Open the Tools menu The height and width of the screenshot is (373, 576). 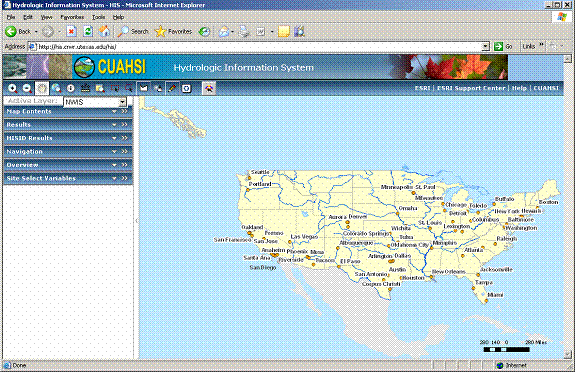(x=98, y=17)
